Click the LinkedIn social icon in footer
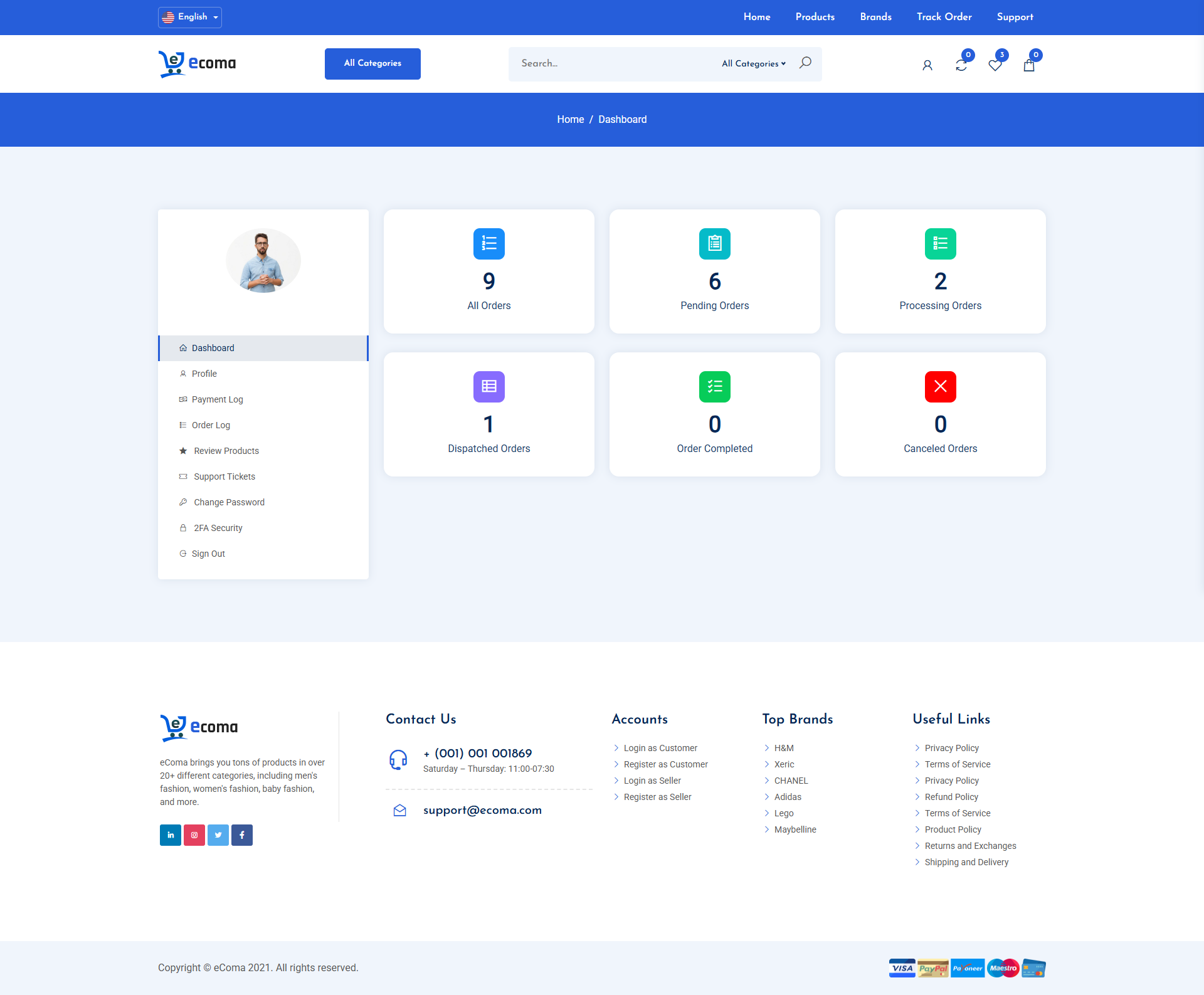This screenshot has width=1204, height=995. [x=171, y=835]
